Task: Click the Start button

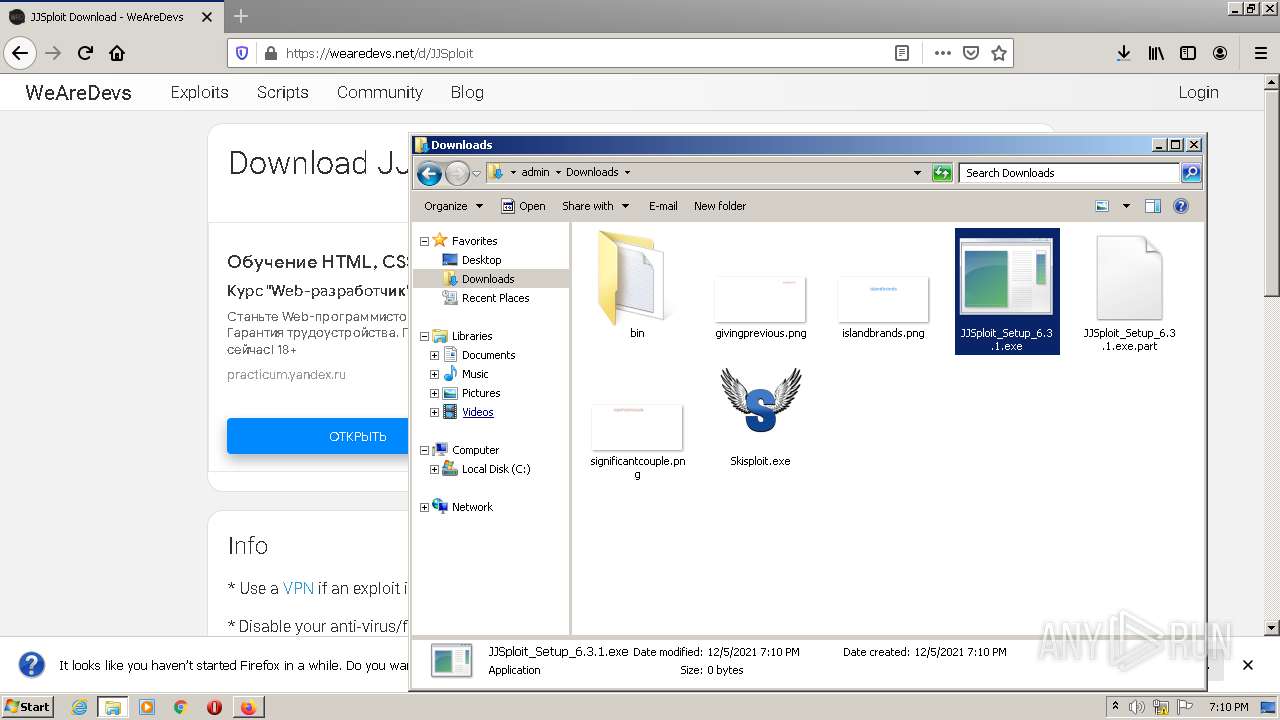Action: [28, 707]
